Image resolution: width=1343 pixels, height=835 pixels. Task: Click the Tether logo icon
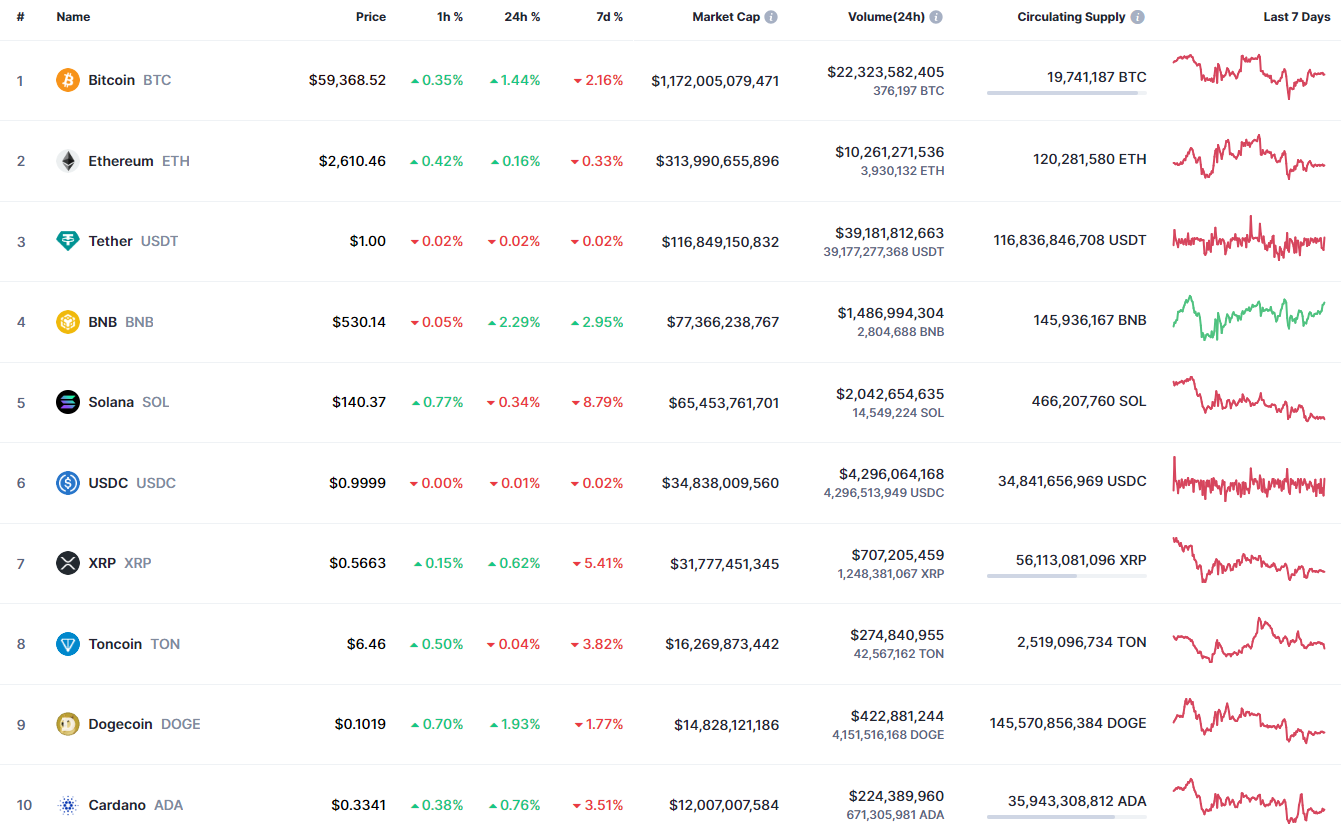pos(68,241)
